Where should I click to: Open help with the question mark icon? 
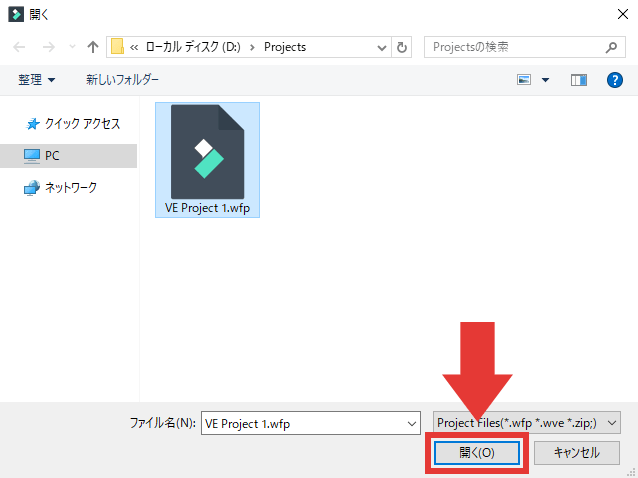coord(614,80)
